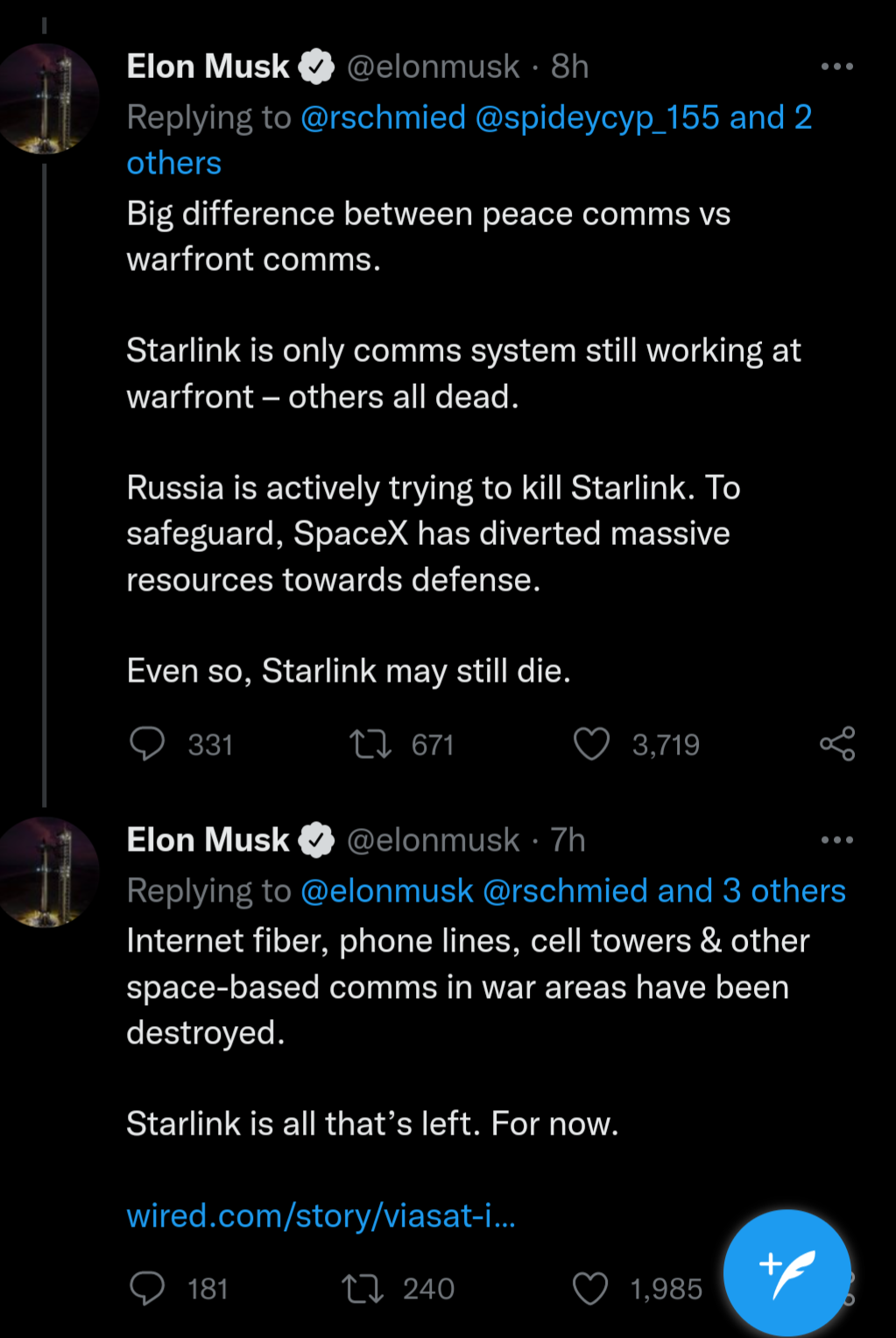Image resolution: width=896 pixels, height=1338 pixels.
Task: Like the second tweet with 1,985 likes
Action: 590,1288
